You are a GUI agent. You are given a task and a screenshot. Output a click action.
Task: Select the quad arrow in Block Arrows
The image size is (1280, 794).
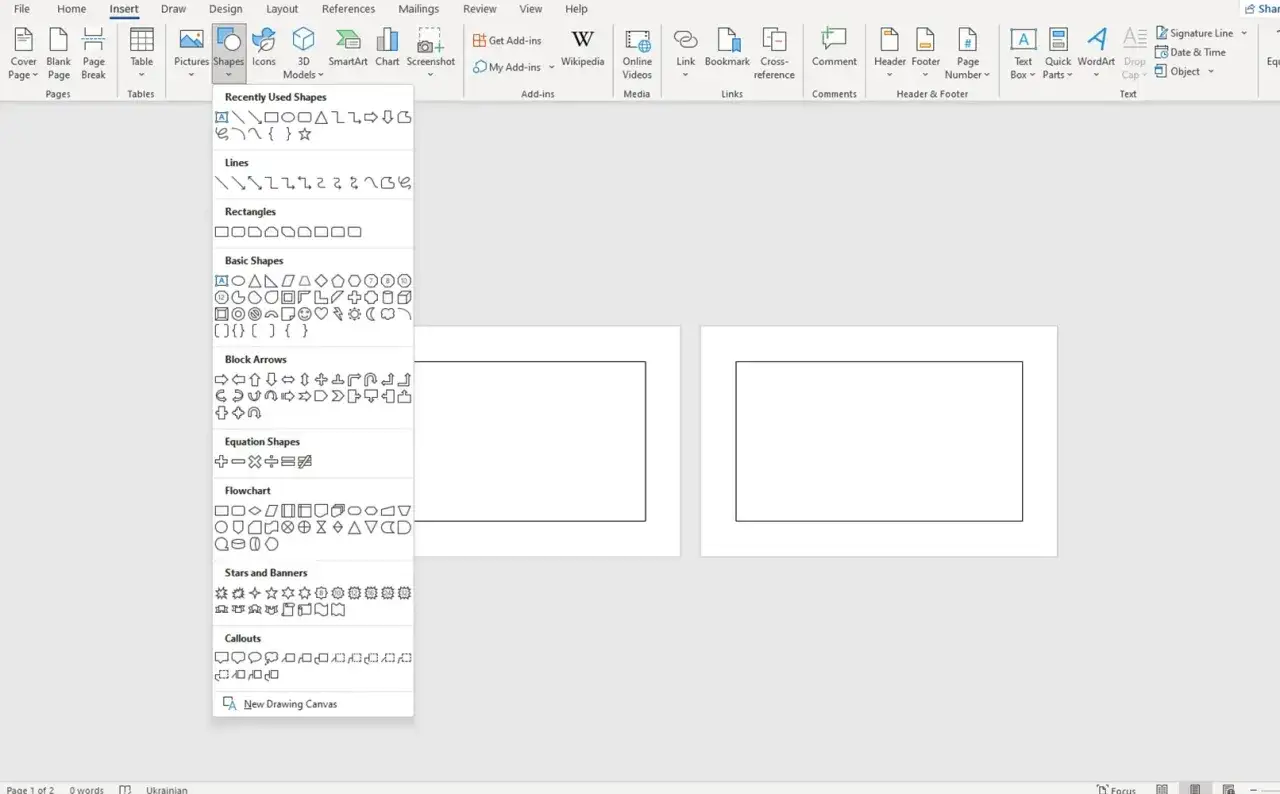pos(321,379)
